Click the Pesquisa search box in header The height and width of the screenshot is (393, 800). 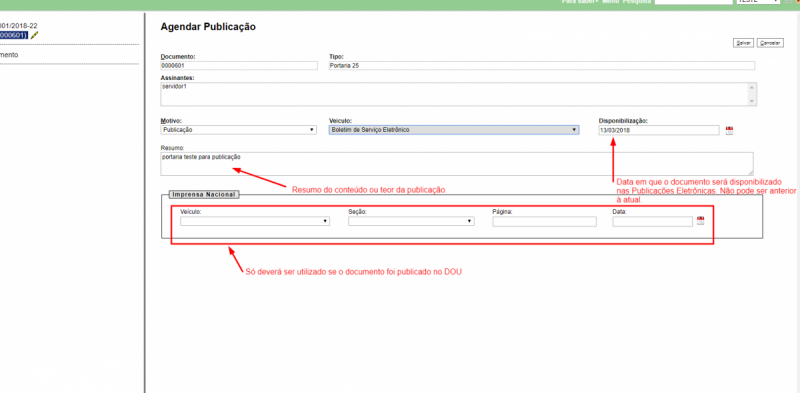[x=693, y=2]
